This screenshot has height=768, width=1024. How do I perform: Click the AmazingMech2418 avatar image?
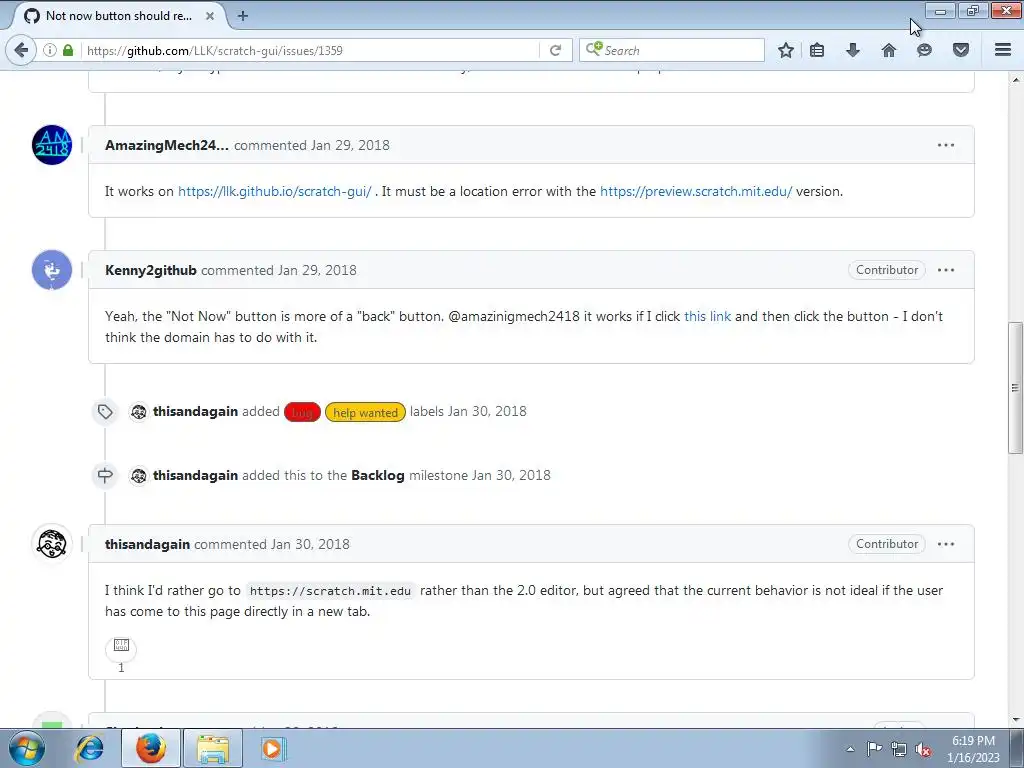coord(52,145)
